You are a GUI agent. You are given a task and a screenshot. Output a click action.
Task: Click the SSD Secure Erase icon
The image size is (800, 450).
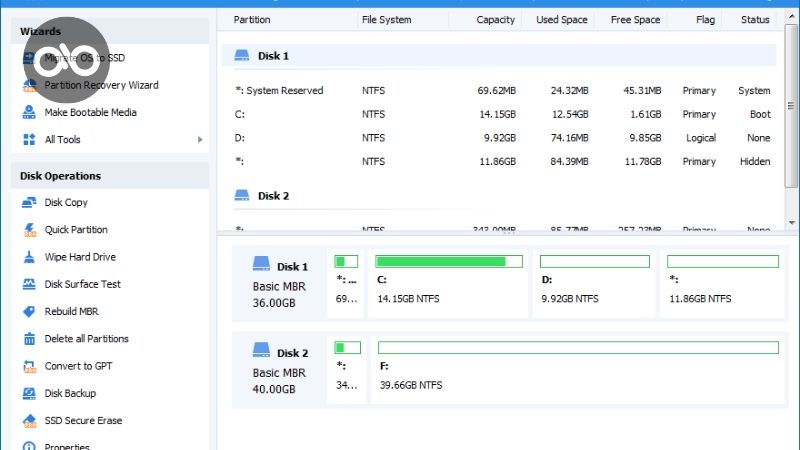(x=29, y=421)
